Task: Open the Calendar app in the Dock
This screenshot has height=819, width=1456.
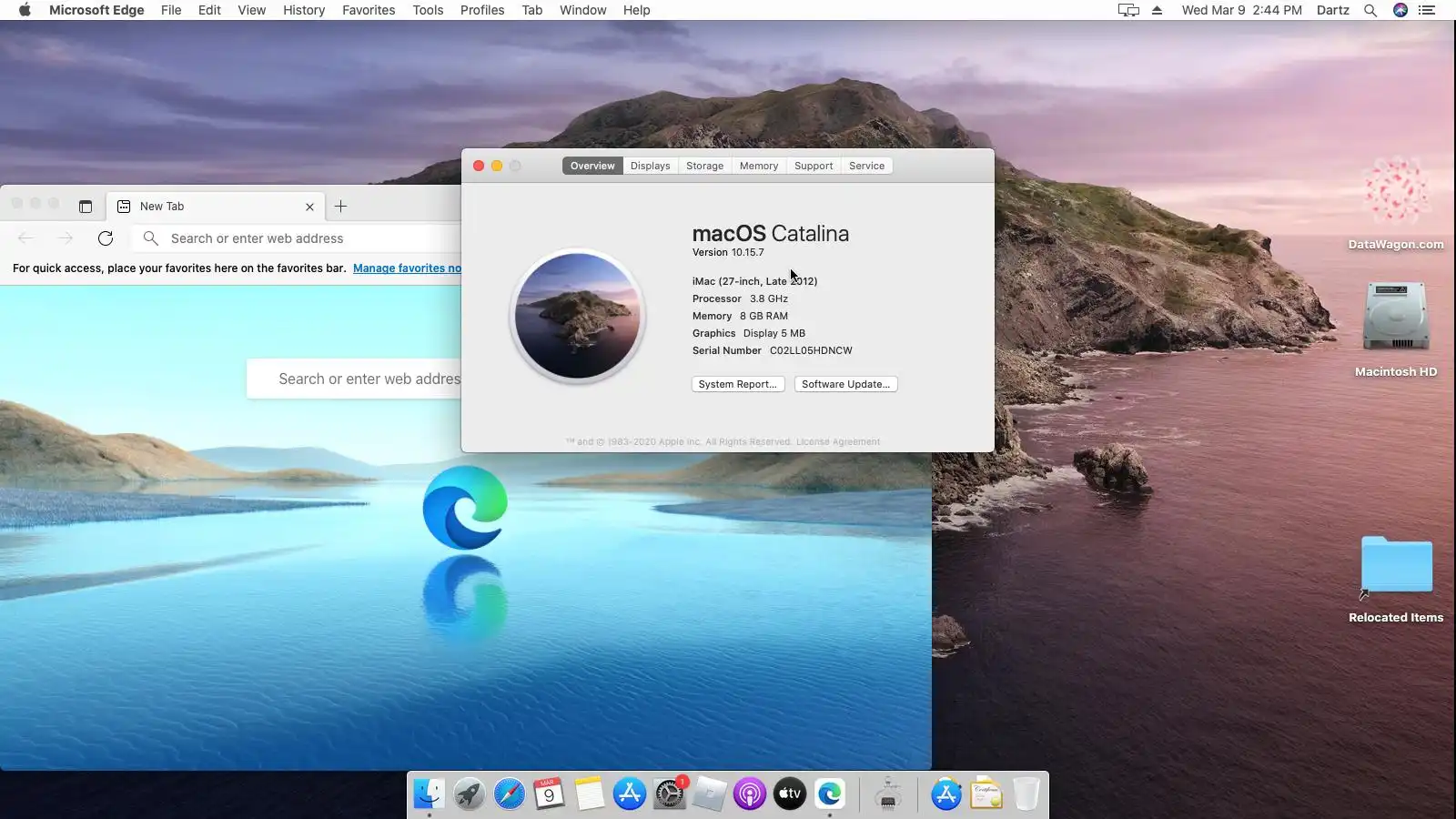Action: pyautogui.click(x=550, y=794)
